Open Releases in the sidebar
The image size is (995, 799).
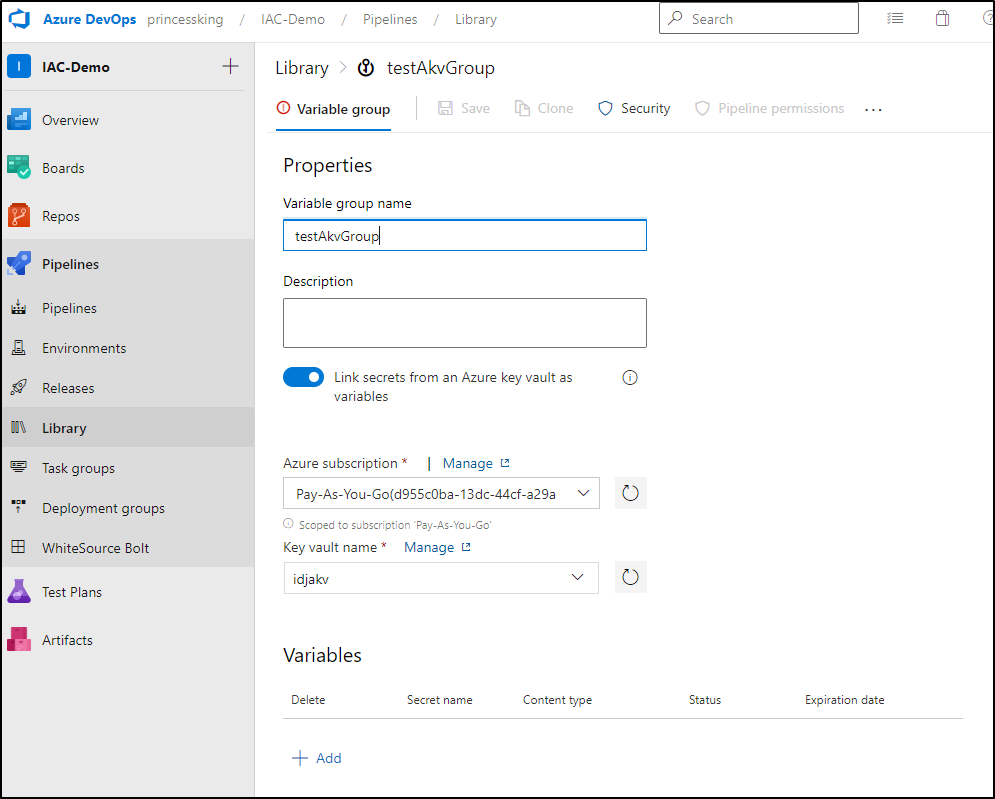point(128,388)
